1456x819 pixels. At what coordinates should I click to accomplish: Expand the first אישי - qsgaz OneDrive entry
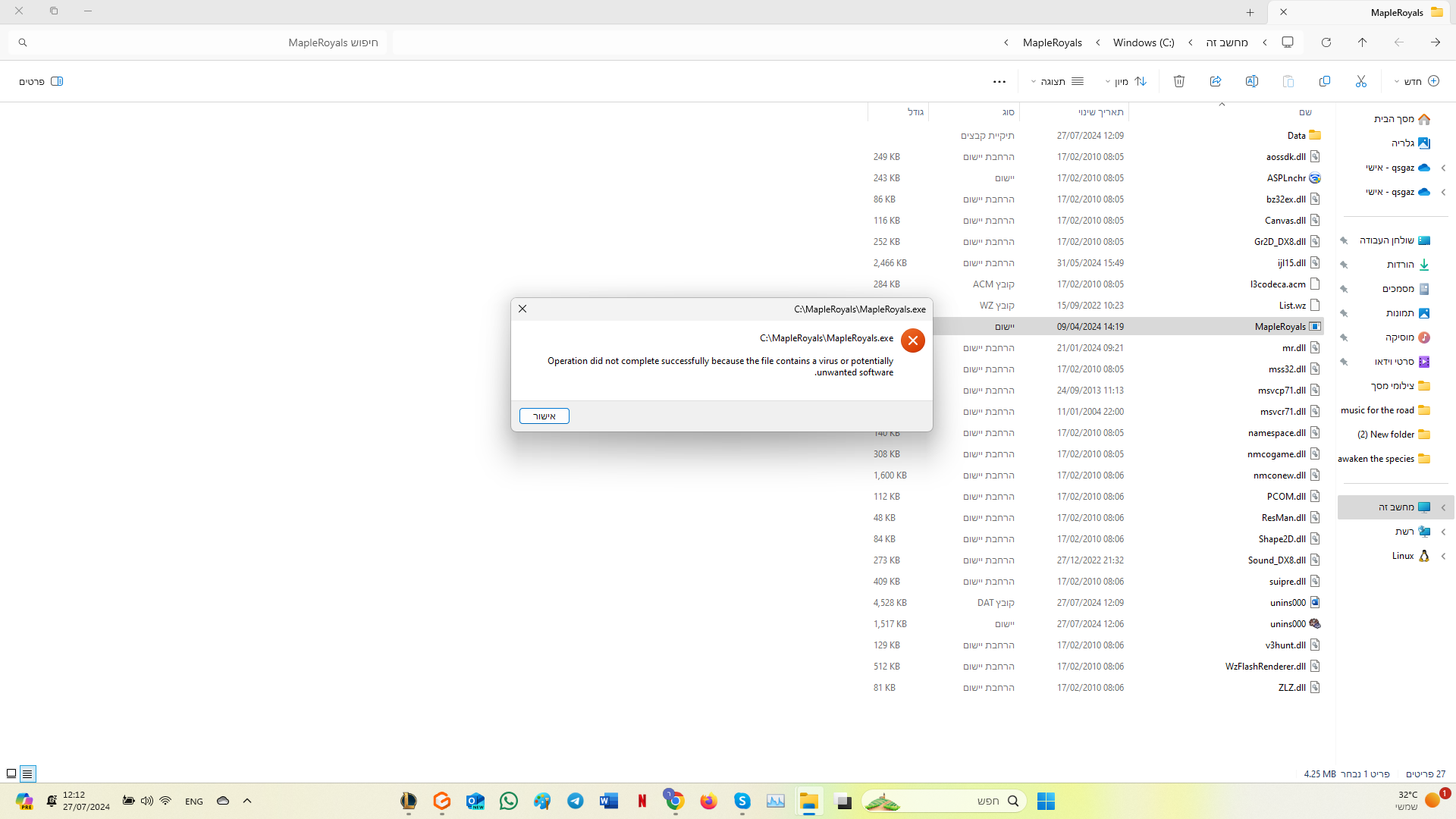pyautogui.click(x=1443, y=168)
